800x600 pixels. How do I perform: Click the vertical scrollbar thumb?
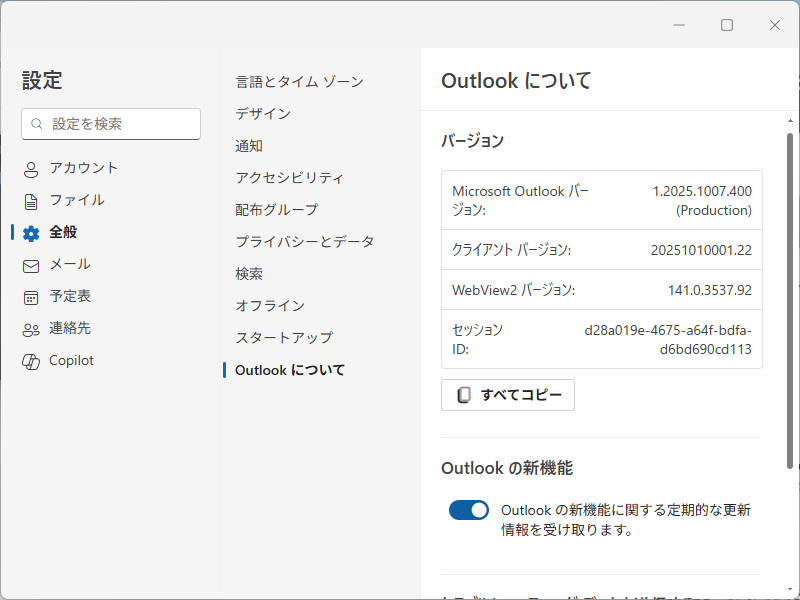[x=790, y=301]
